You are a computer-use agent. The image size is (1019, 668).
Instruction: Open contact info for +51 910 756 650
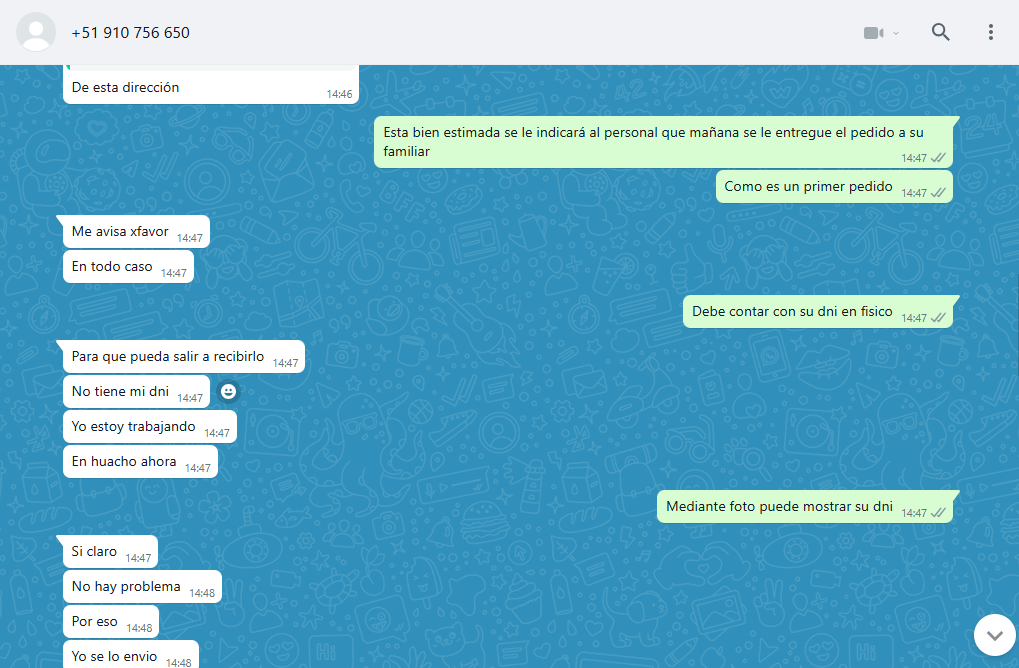130,33
